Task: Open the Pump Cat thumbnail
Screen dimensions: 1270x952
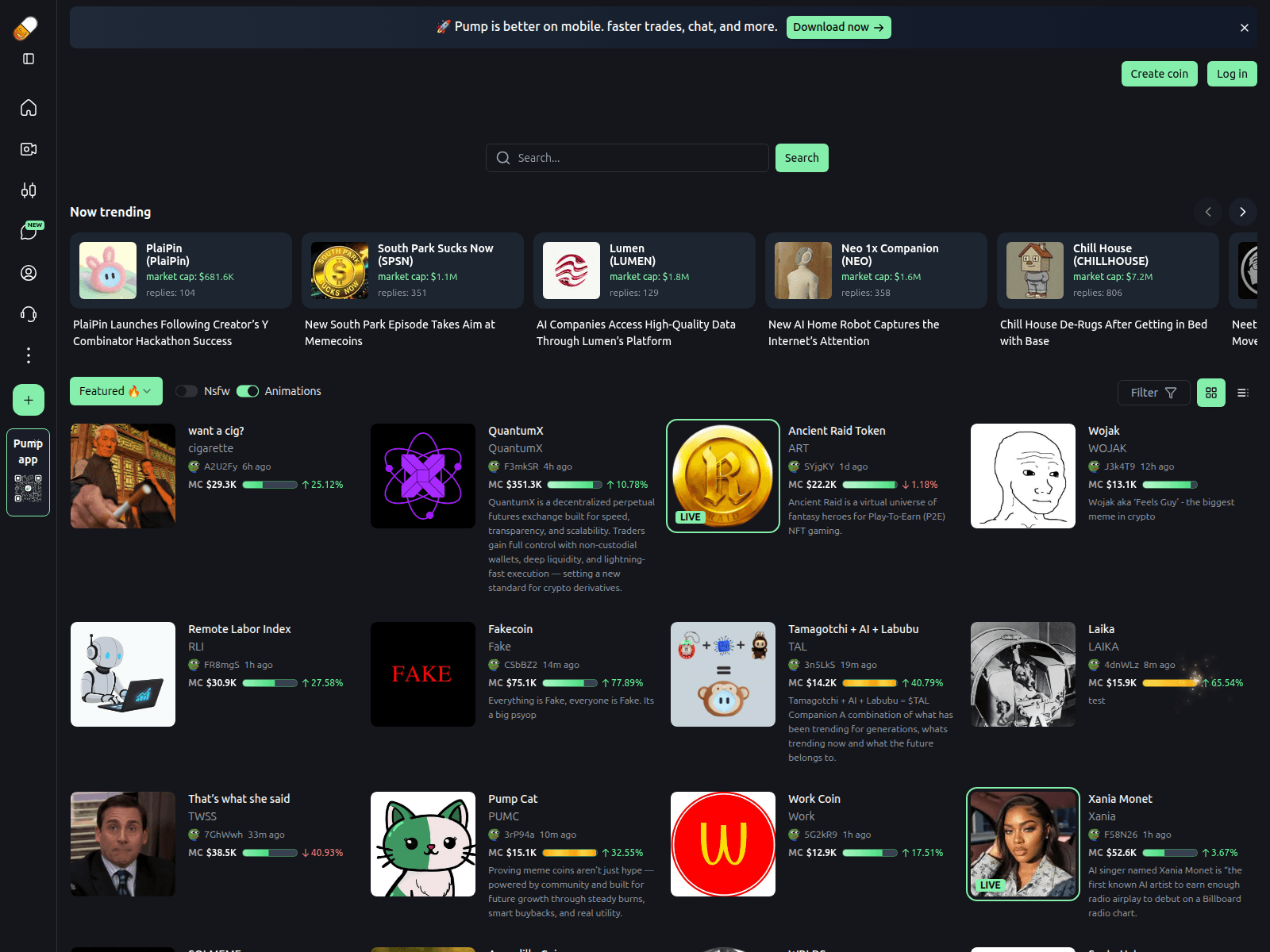Action: click(423, 844)
